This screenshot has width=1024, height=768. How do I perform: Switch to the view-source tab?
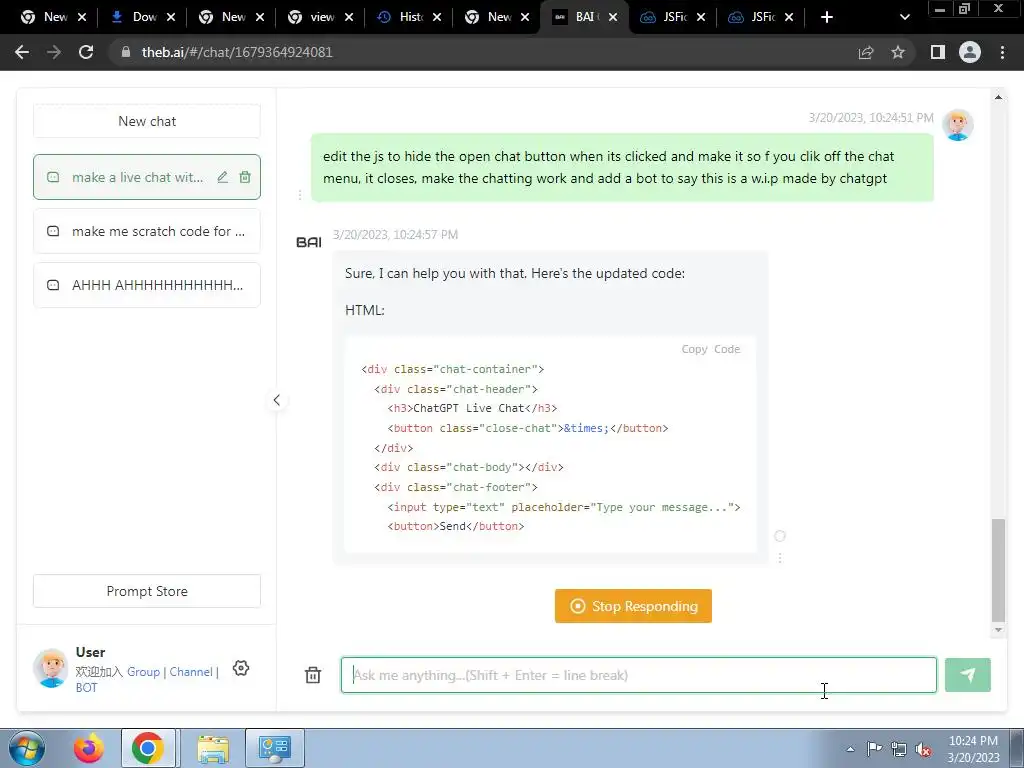pos(313,17)
